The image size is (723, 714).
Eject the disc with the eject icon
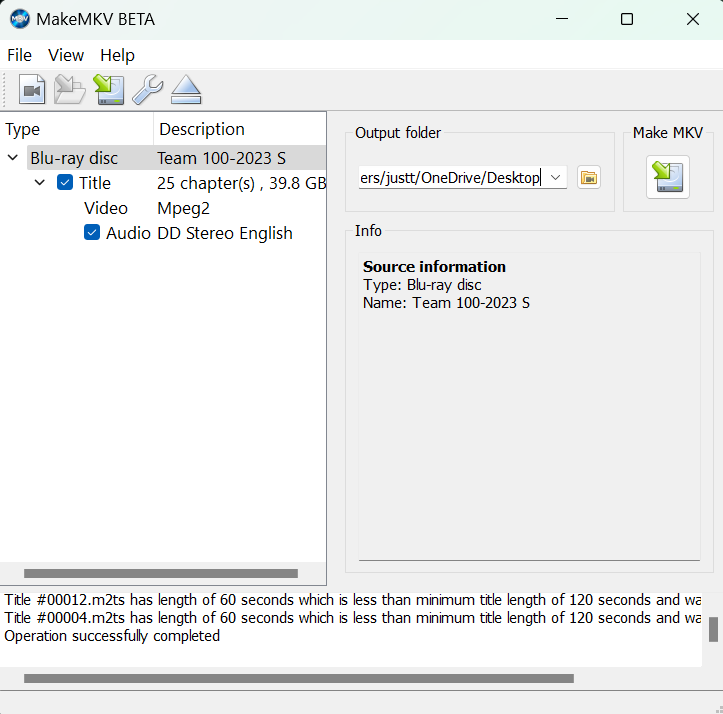pyautogui.click(x=186, y=89)
